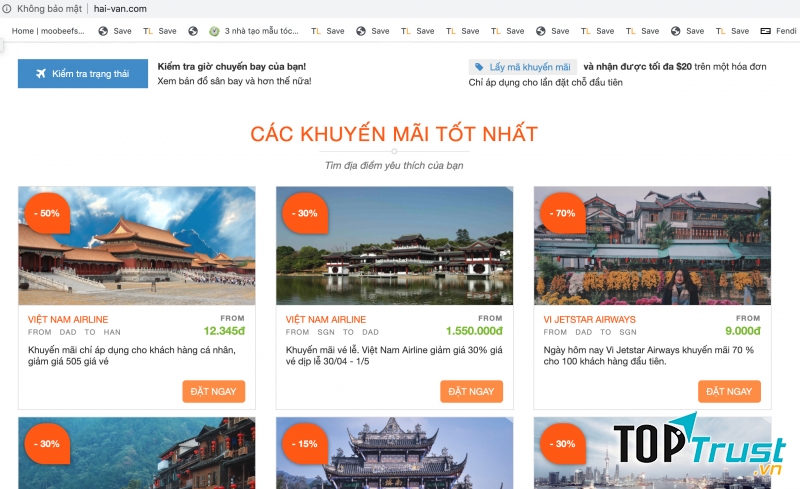This screenshot has height=489, width=800.
Task: Click the green favicon of the '3 nhà tạo mẫu tóc' bookmark
Action: [x=214, y=31]
